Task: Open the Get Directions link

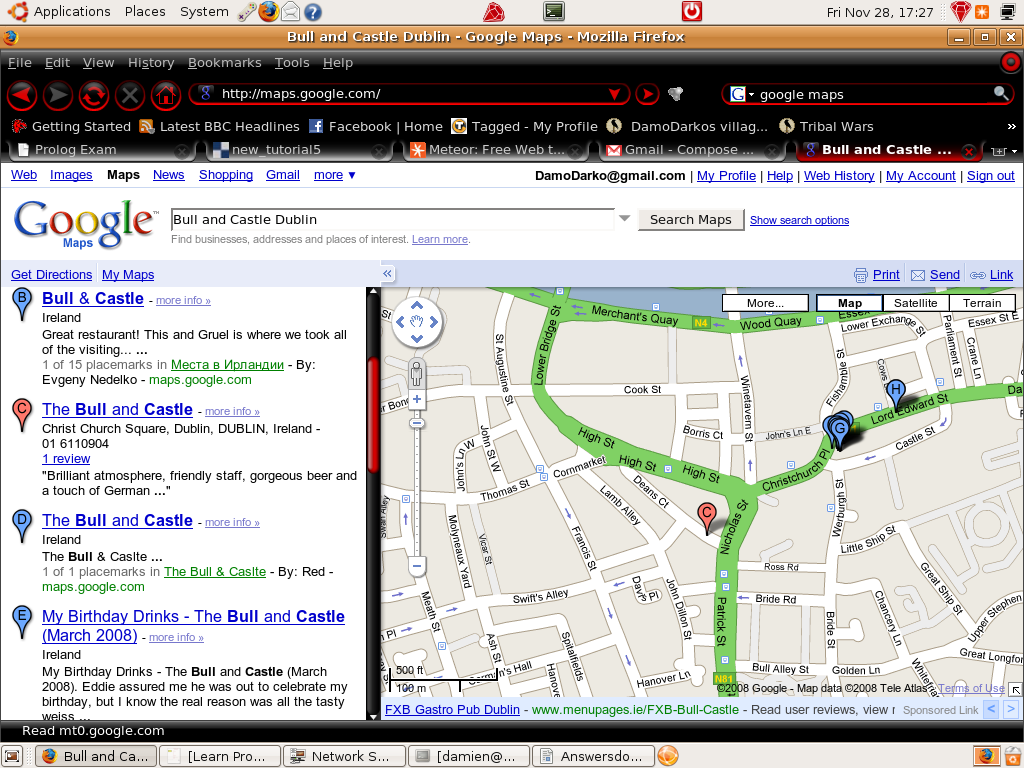Action: coord(51,275)
